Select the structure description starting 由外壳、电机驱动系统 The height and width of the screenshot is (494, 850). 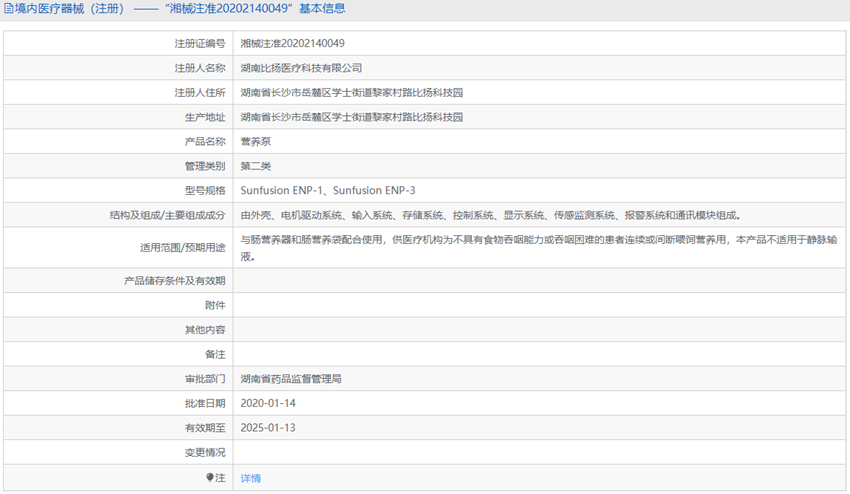point(491,215)
